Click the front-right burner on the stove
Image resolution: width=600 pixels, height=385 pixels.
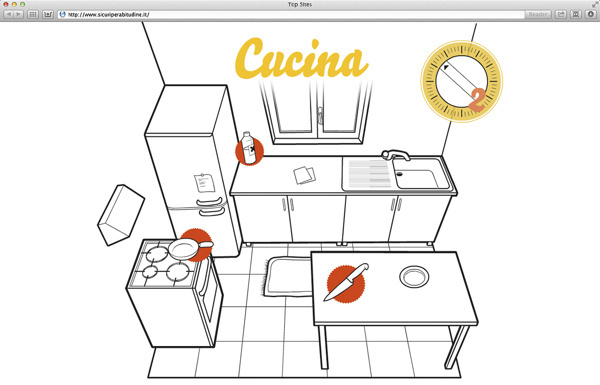coord(178,272)
